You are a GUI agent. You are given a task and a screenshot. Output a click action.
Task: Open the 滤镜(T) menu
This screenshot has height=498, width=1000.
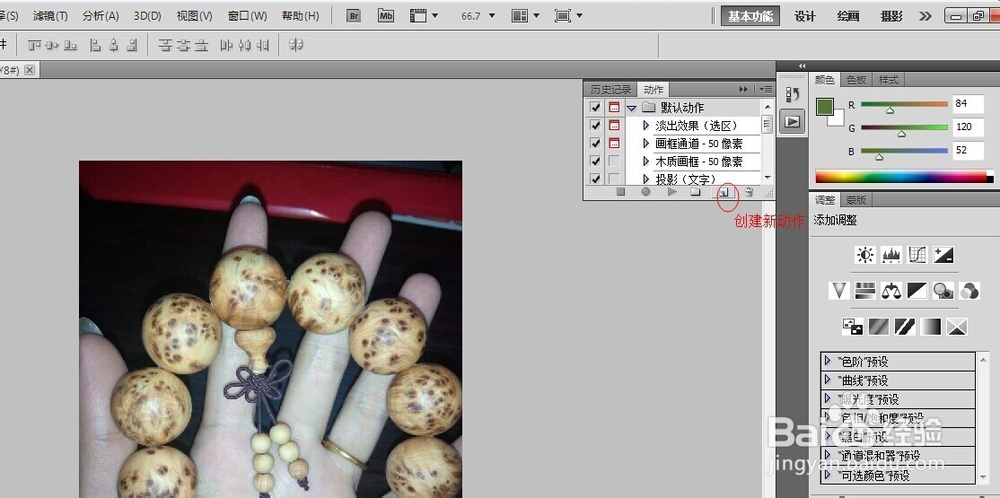coord(50,16)
